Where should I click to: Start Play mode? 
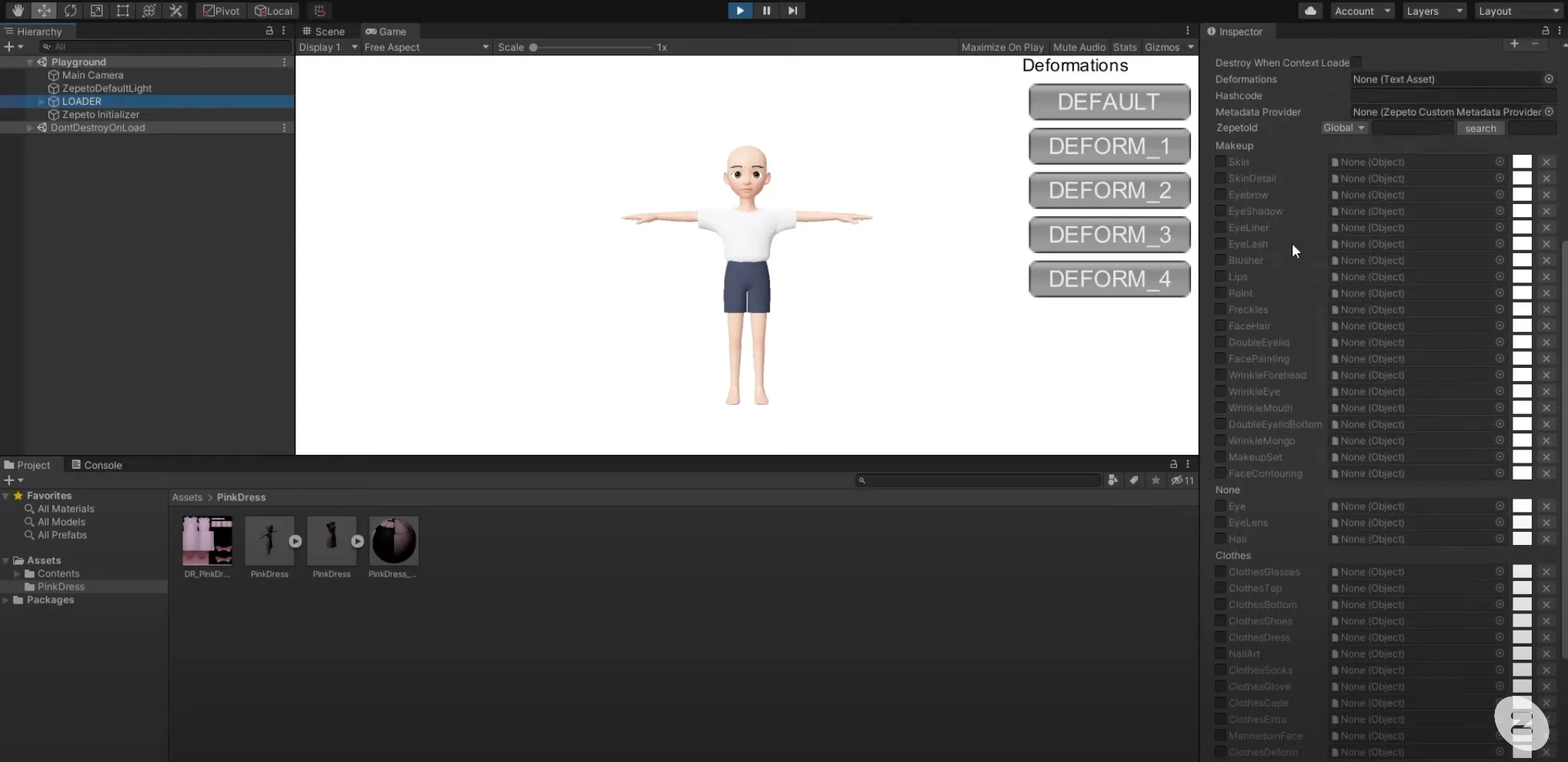coord(739,11)
